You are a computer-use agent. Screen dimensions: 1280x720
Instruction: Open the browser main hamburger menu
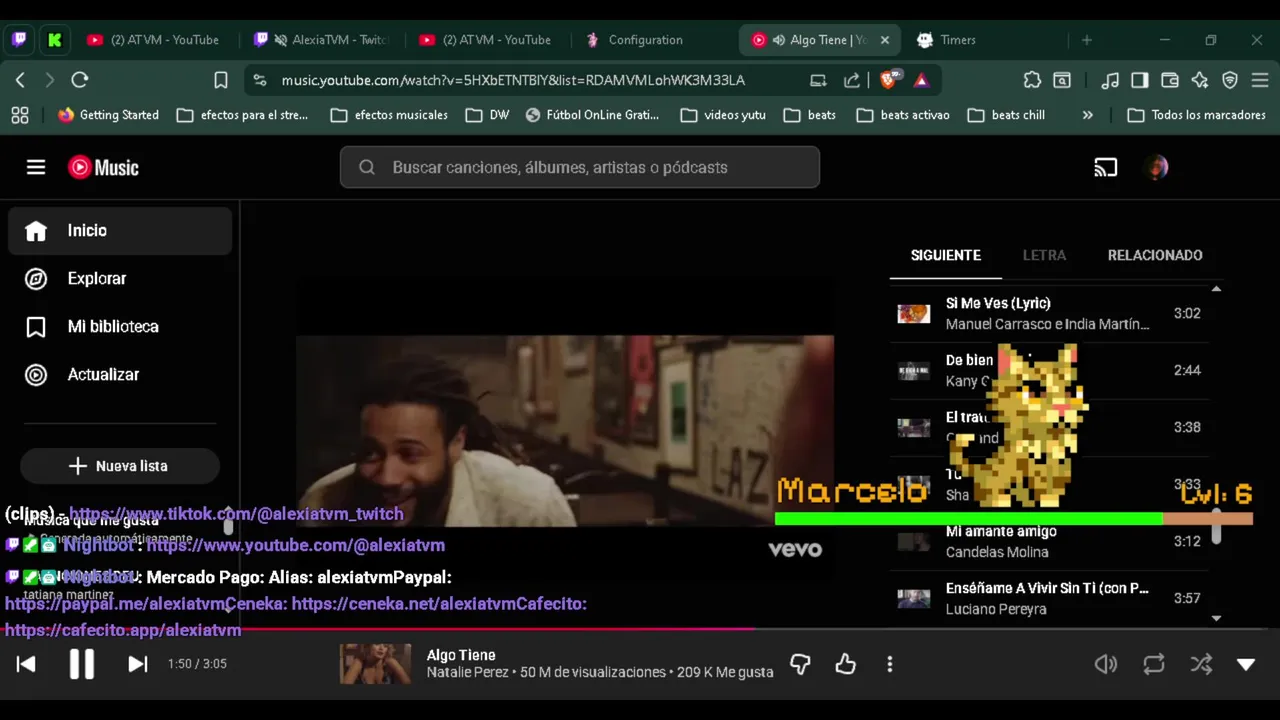pos(1260,80)
